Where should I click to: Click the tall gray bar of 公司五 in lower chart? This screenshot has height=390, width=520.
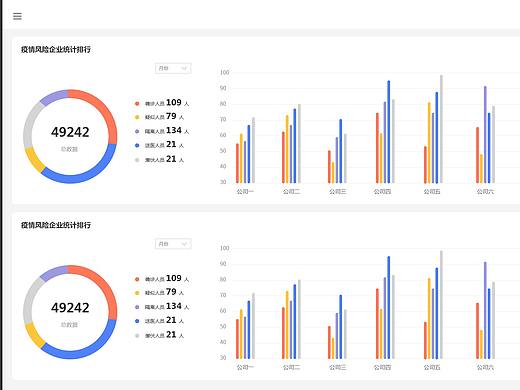(441, 305)
